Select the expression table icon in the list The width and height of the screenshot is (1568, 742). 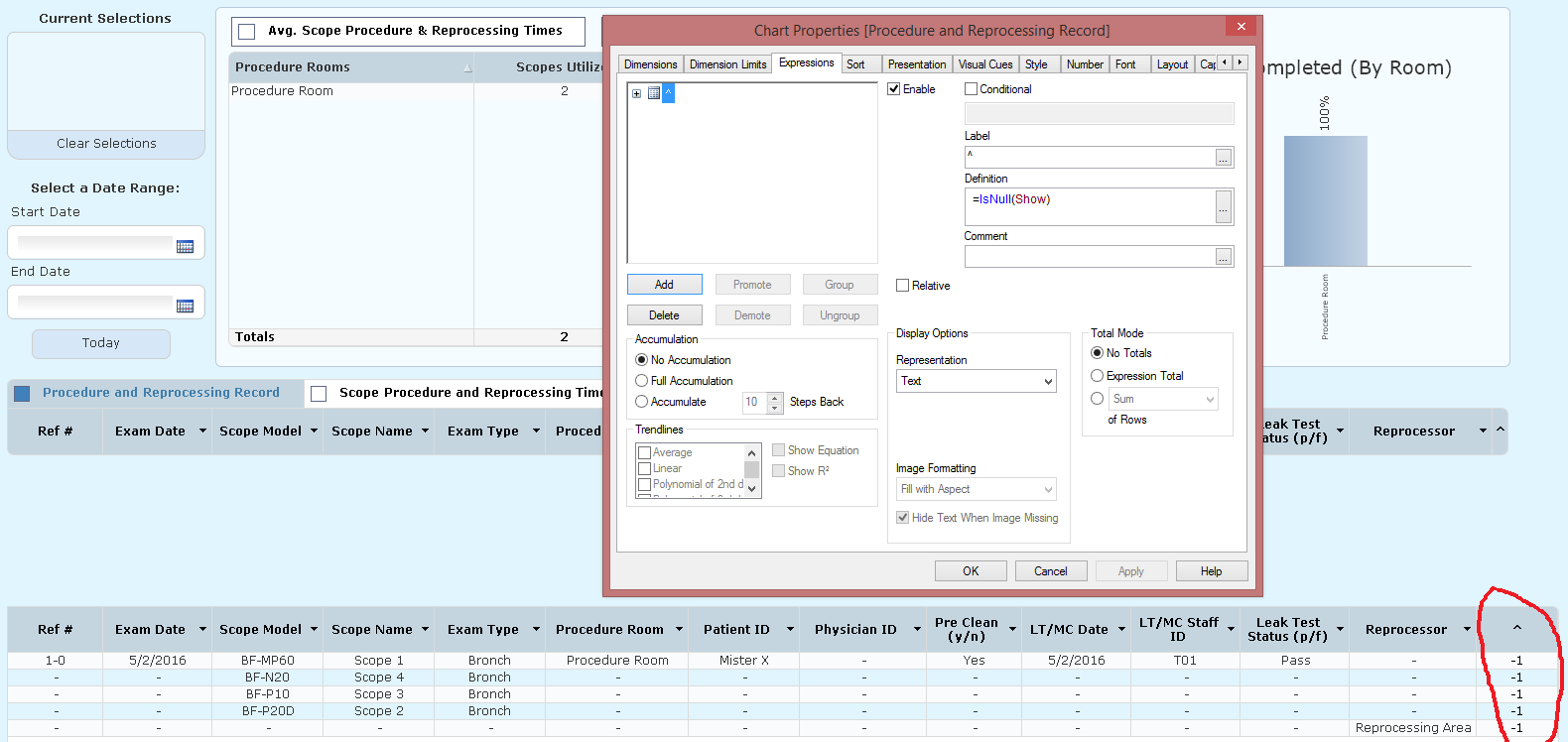654,93
